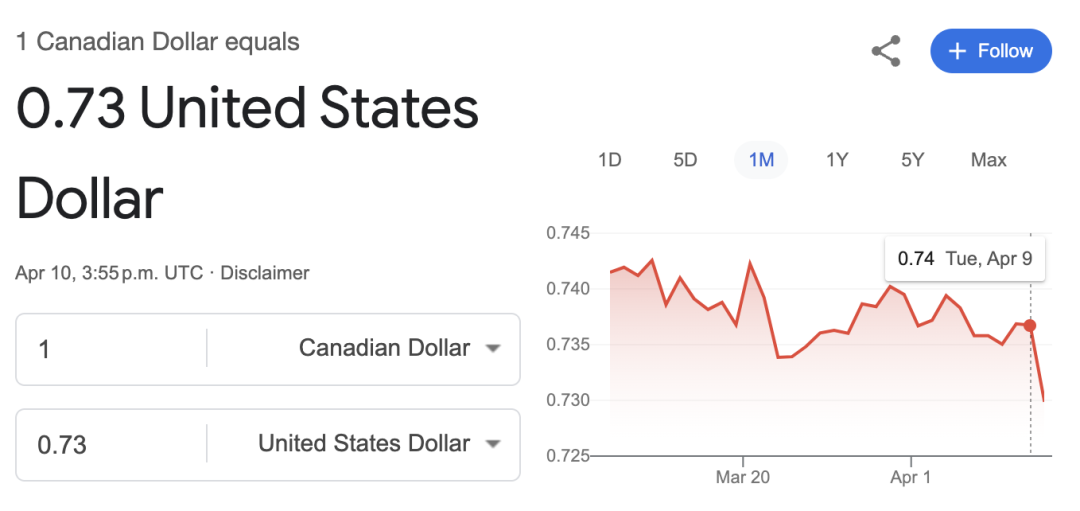The image size is (1080, 511).
Task: Open the Canadian Dollar currency dropdown
Action: pyautogui.click(x=364, y=349)
